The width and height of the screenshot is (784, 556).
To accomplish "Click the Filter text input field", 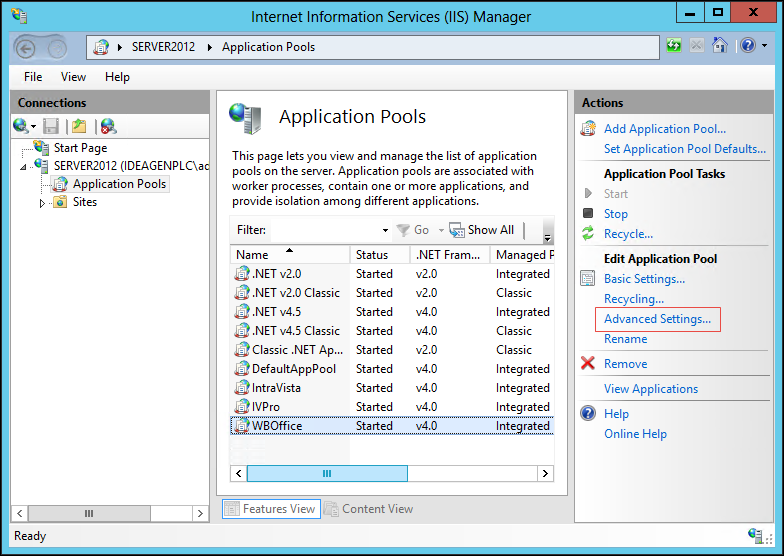I will click(x=326, y=230).
